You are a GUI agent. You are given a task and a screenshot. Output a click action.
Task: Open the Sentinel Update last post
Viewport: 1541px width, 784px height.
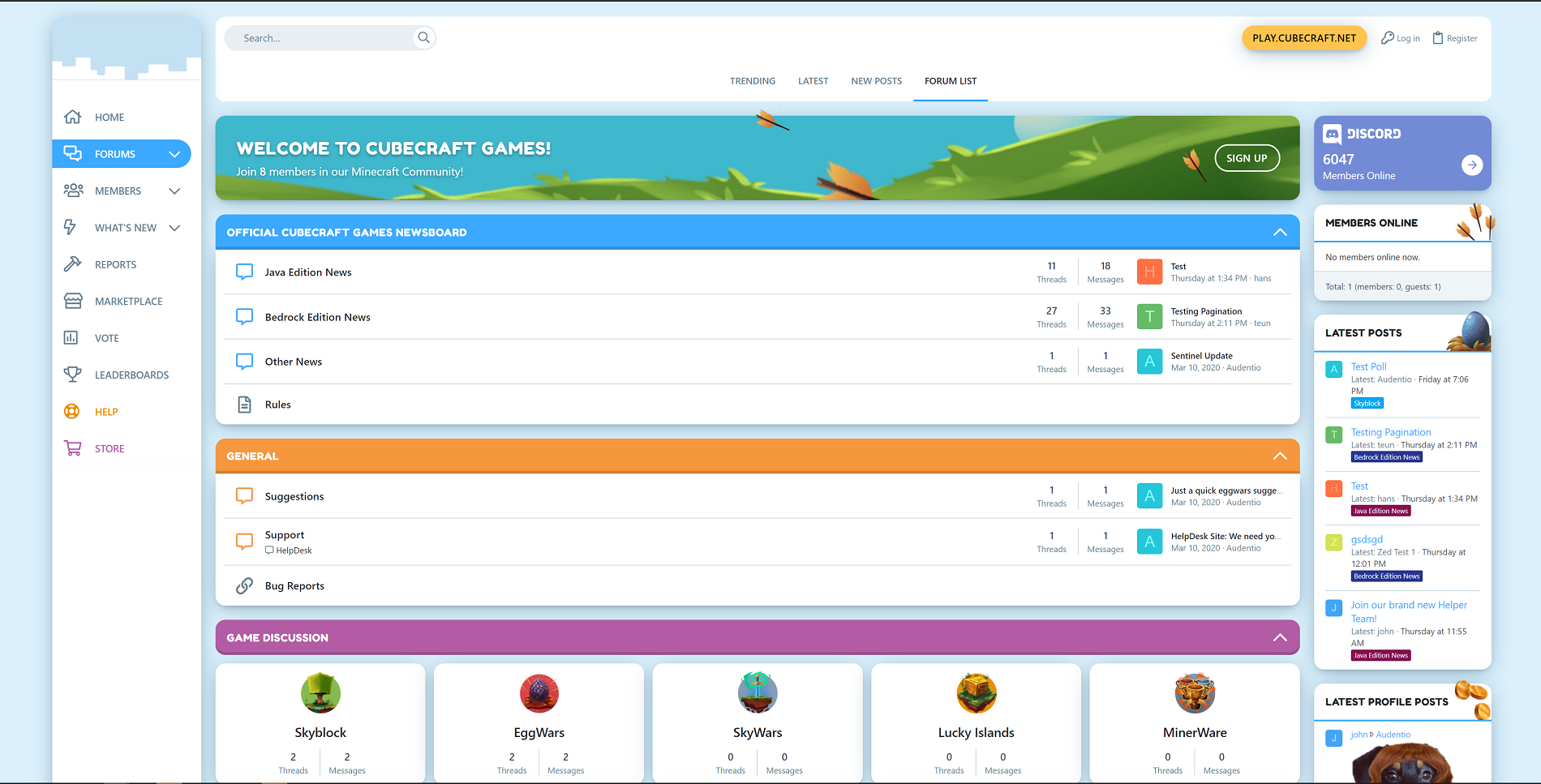[1201, 356]
